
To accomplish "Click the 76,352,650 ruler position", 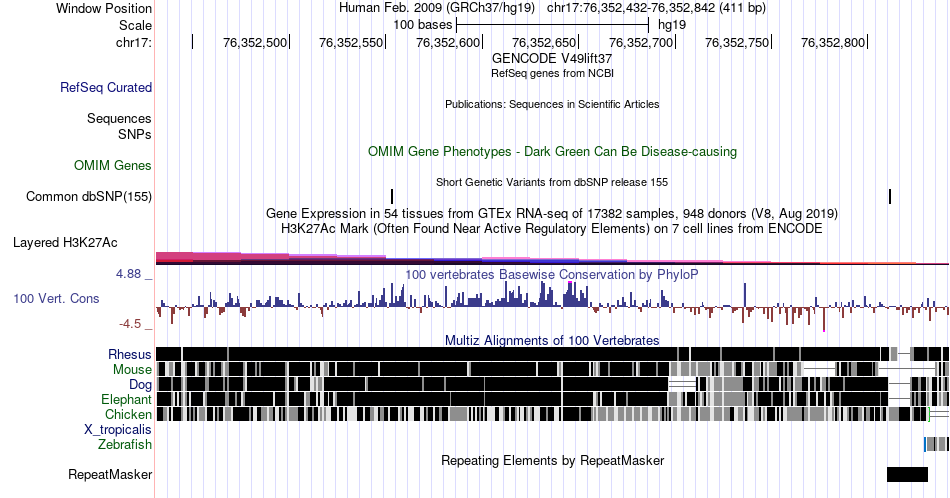I will [544, 42].
